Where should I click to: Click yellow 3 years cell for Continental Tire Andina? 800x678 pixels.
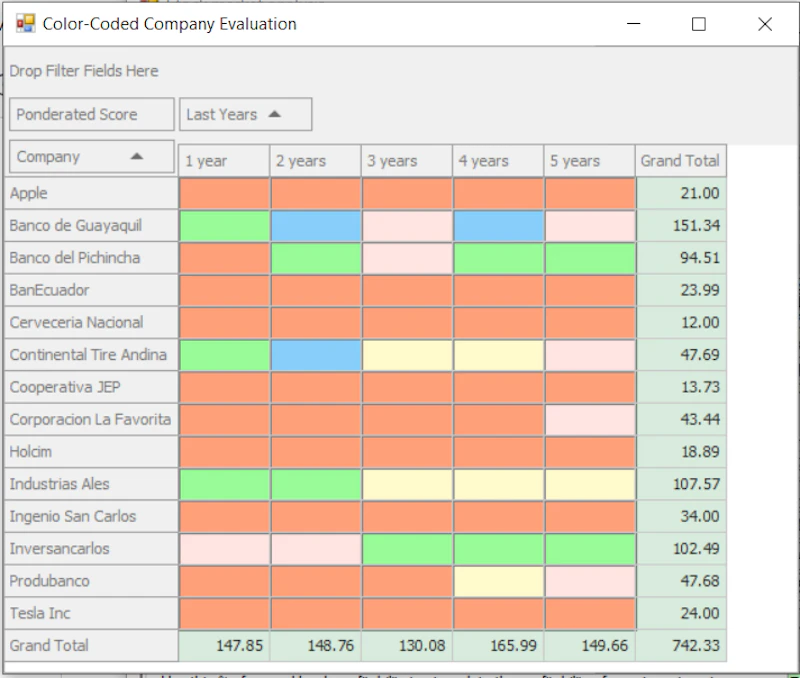(407, 355)
